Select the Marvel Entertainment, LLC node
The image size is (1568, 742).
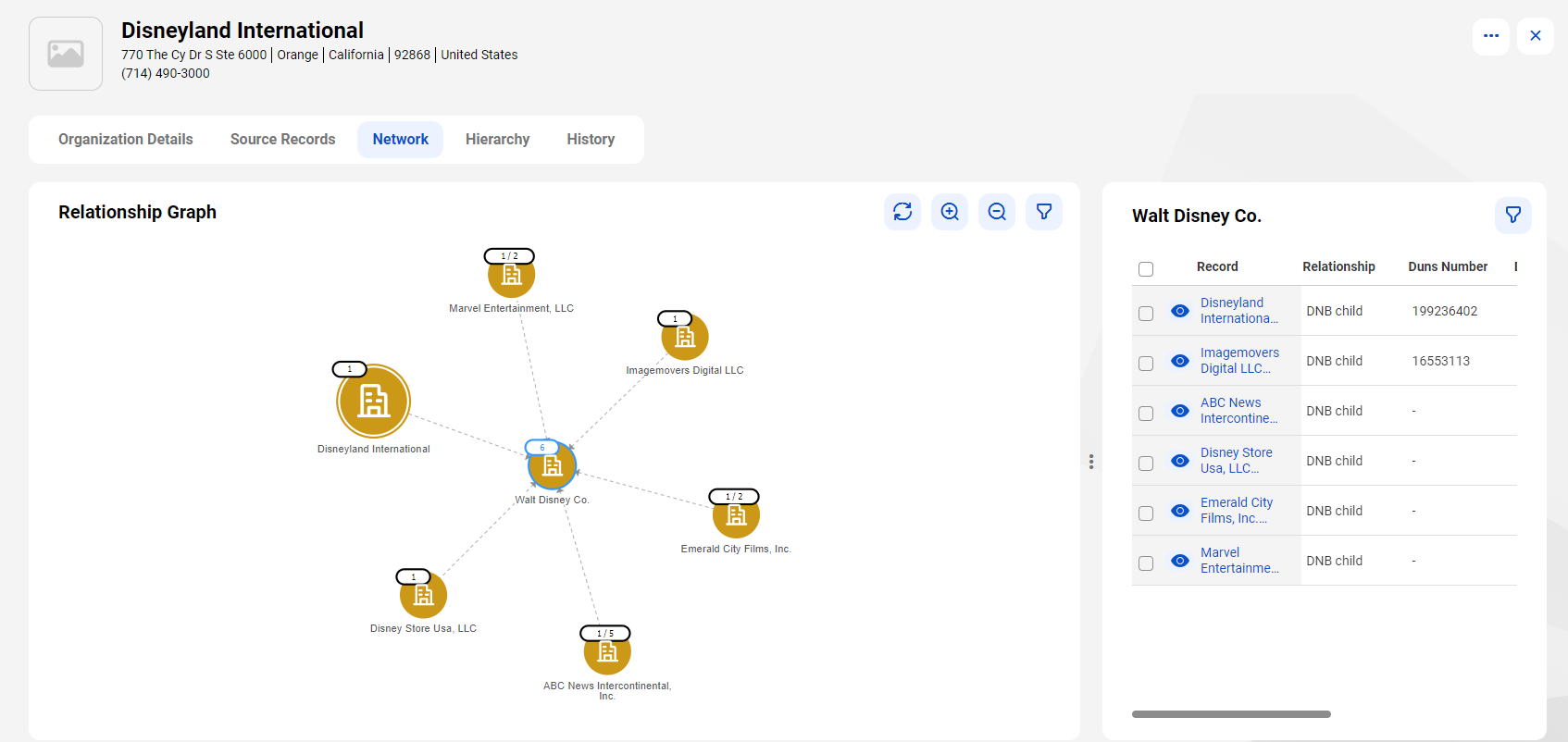pyautogui.click(x=511, y=275)
